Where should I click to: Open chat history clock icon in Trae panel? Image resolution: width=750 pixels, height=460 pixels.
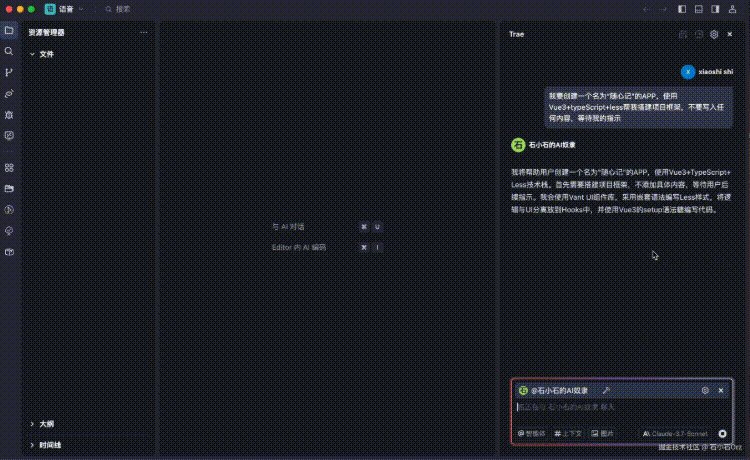(x=699, y=34)
